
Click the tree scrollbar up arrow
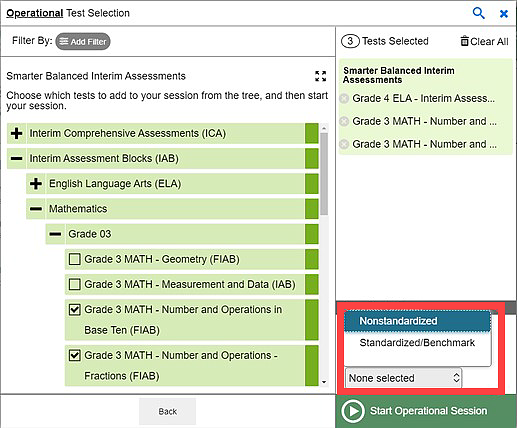324,128
